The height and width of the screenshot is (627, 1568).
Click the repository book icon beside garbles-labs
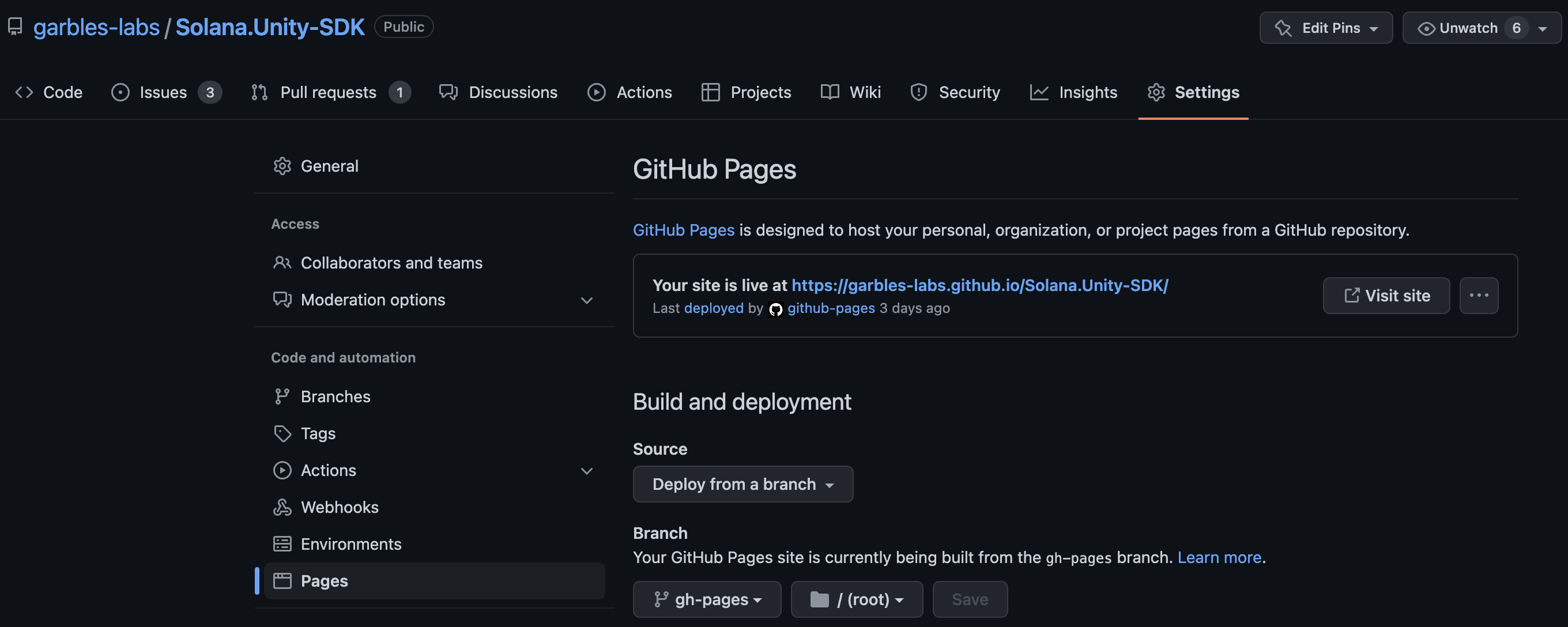click(15, 27)
